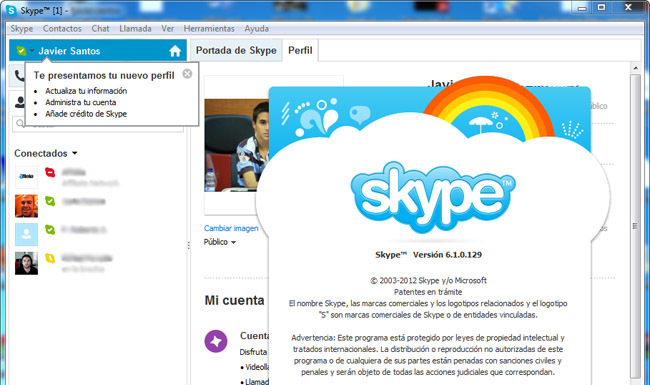650x385 pixels.
Task: Minimize the Skype window
Action: 582,8
